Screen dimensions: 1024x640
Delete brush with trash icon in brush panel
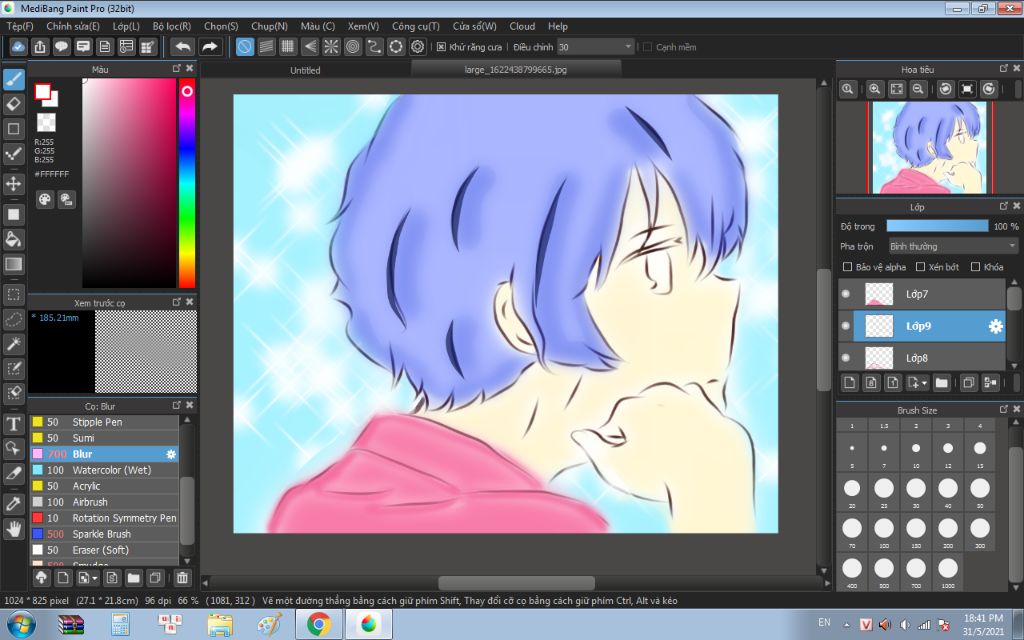tap(182, 577)
